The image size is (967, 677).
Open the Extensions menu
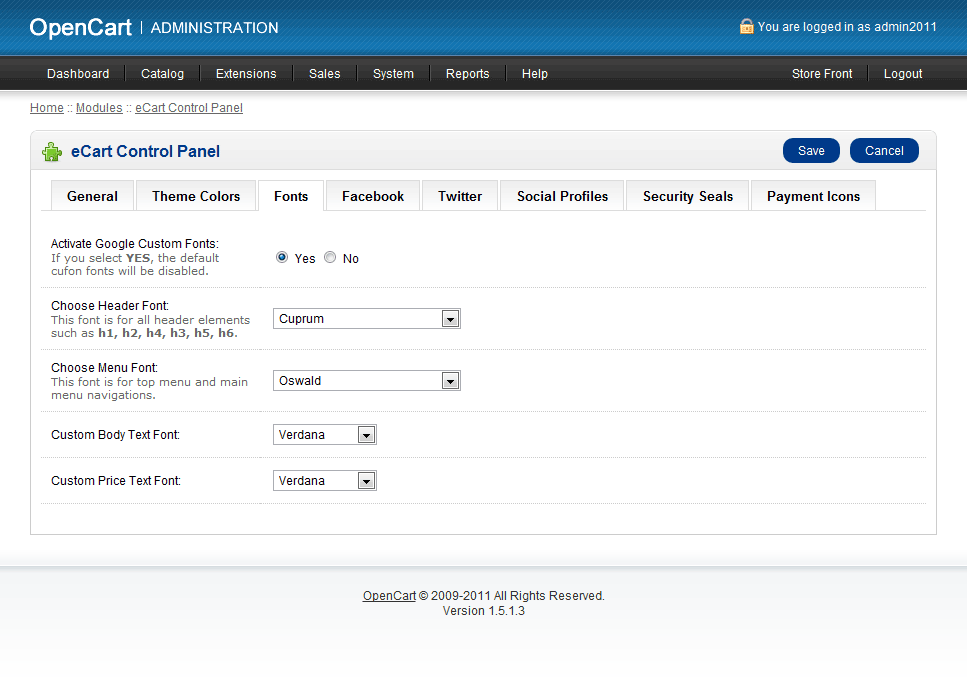coord(246,74)
